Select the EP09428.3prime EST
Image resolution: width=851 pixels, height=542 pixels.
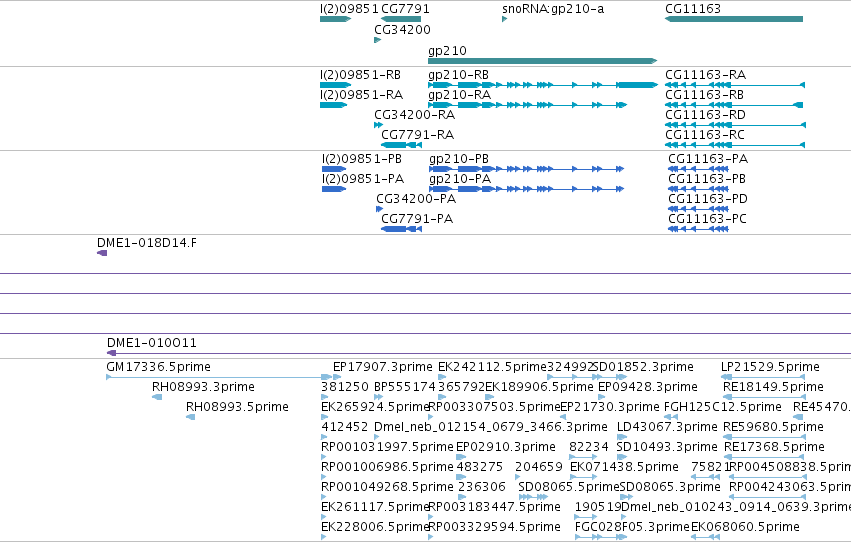[x=601, y=397]
